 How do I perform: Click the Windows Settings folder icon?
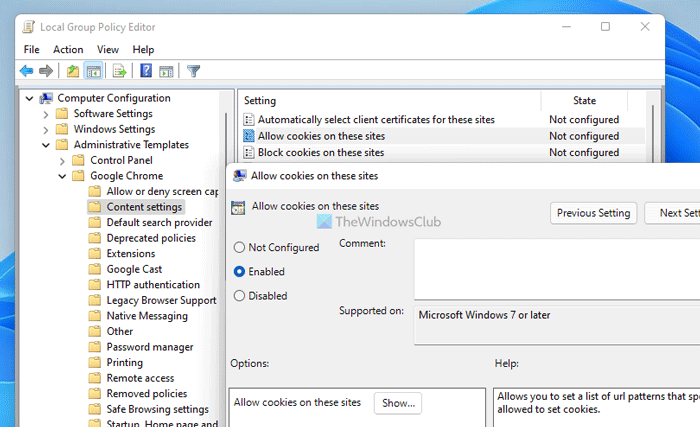coord(62,129)
